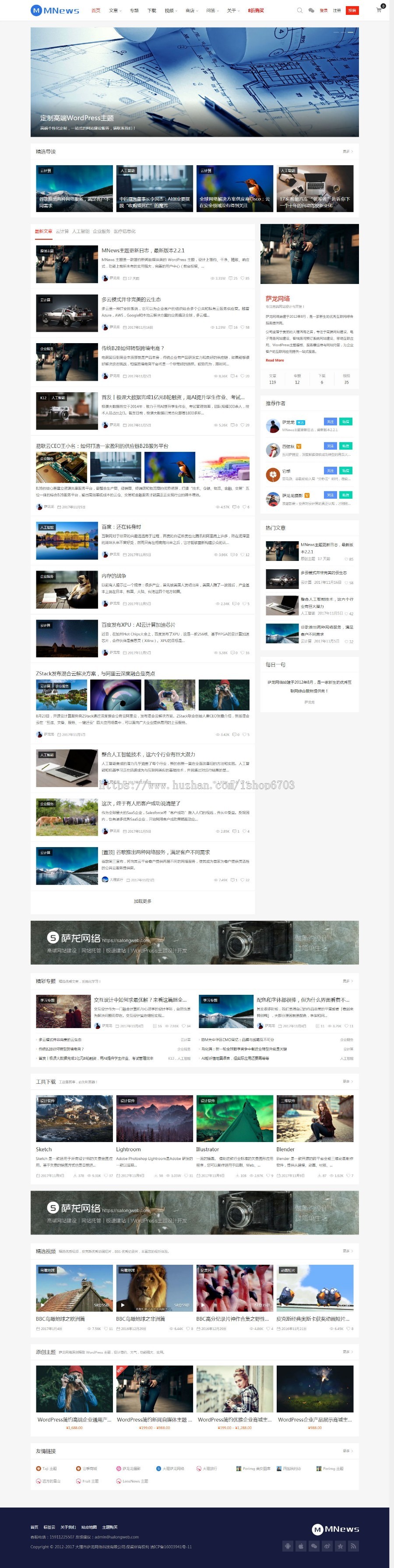Image resolution: width=394 pixels, height=1568 pixels.
Task: Click 私信 button for author 萨龙龙摄影
Action: pos(345,495)
